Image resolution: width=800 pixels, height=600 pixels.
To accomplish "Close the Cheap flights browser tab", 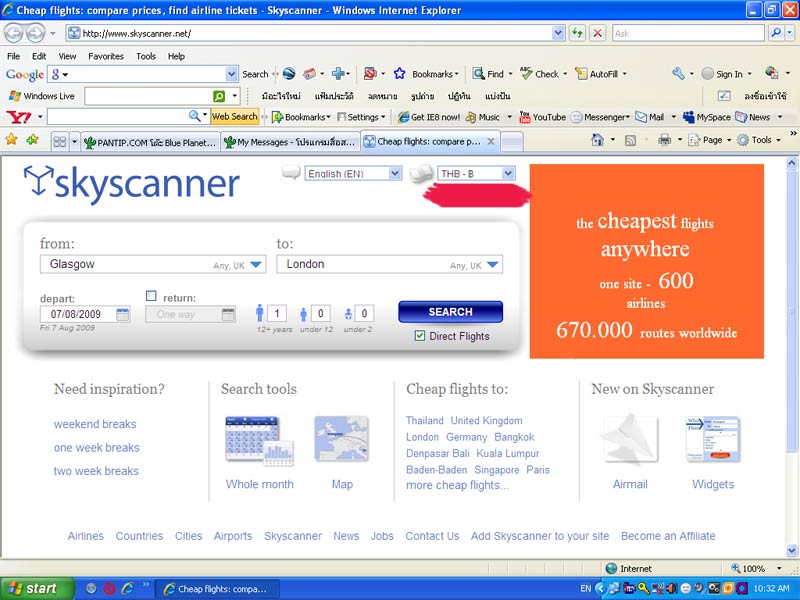I will (491, 141).
